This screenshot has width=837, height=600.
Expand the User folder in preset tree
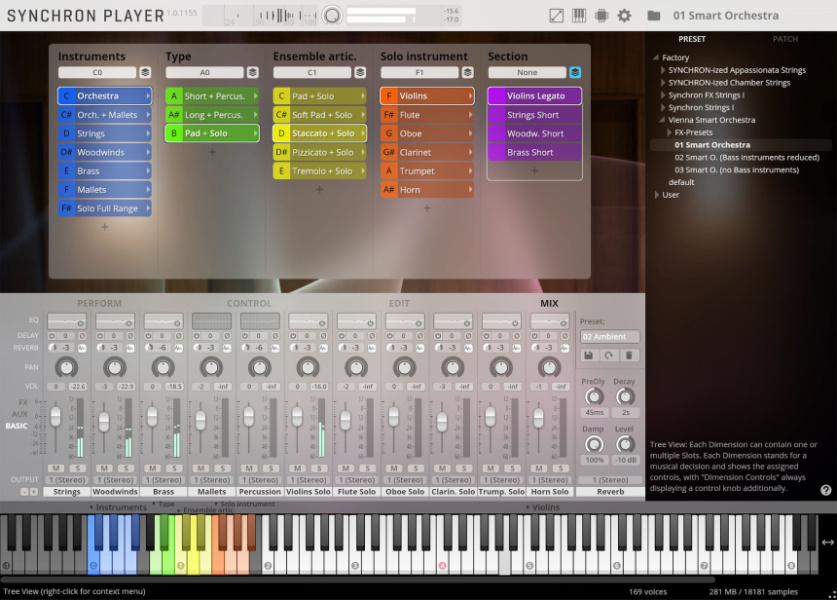657,195
